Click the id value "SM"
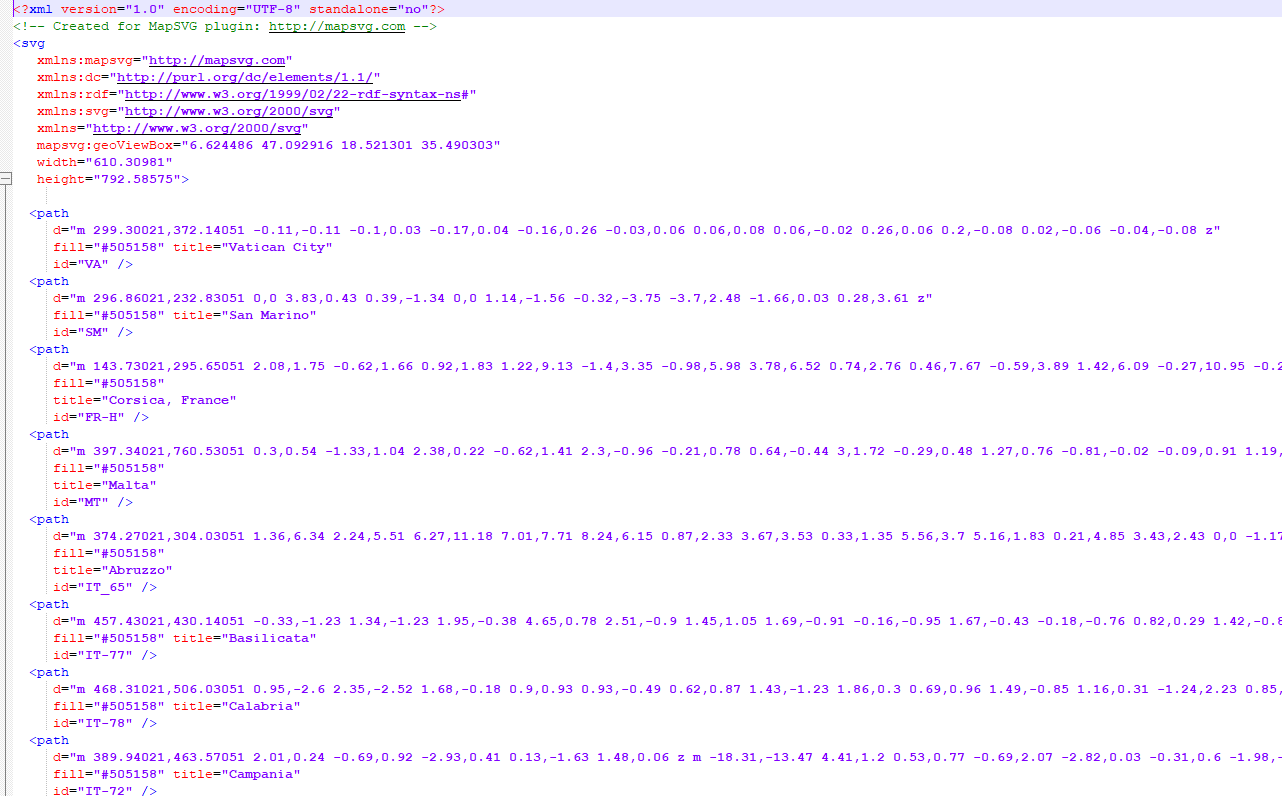Viewport: 1282px width, 796px height. [93, 332]
